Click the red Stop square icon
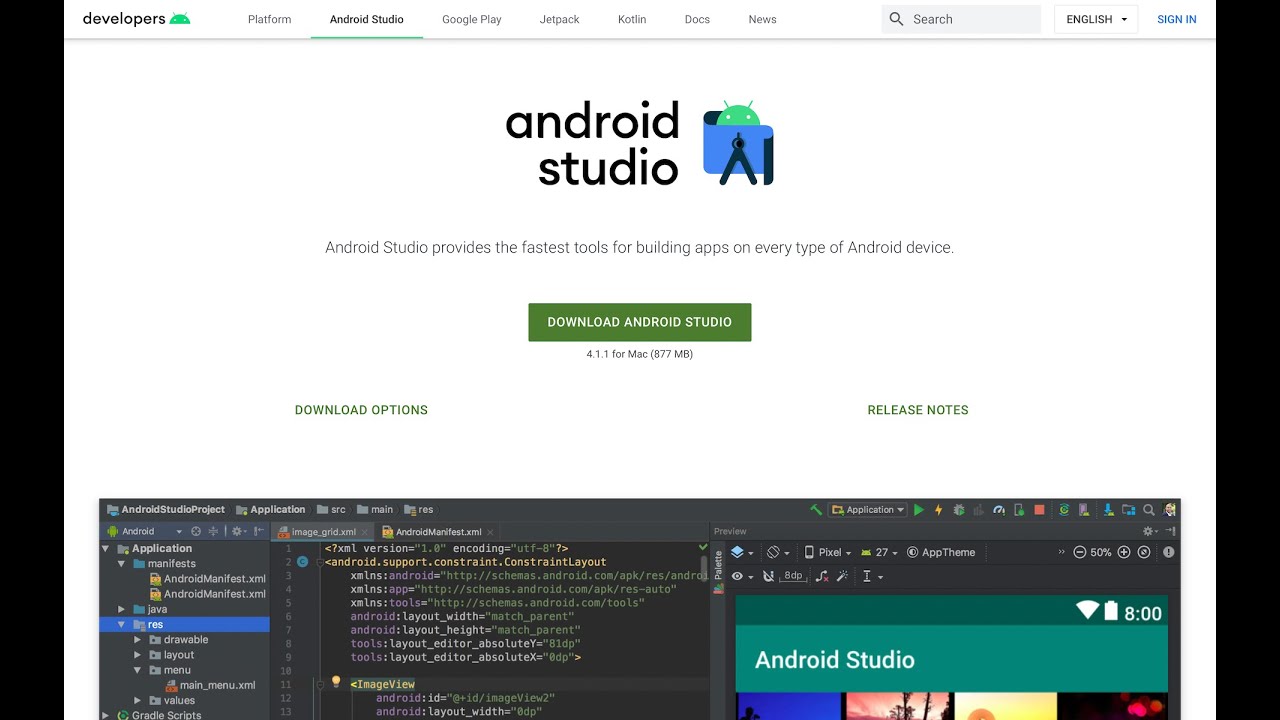The height and width of the screenshot is (720, 1280). click(x=1039, y=510)
